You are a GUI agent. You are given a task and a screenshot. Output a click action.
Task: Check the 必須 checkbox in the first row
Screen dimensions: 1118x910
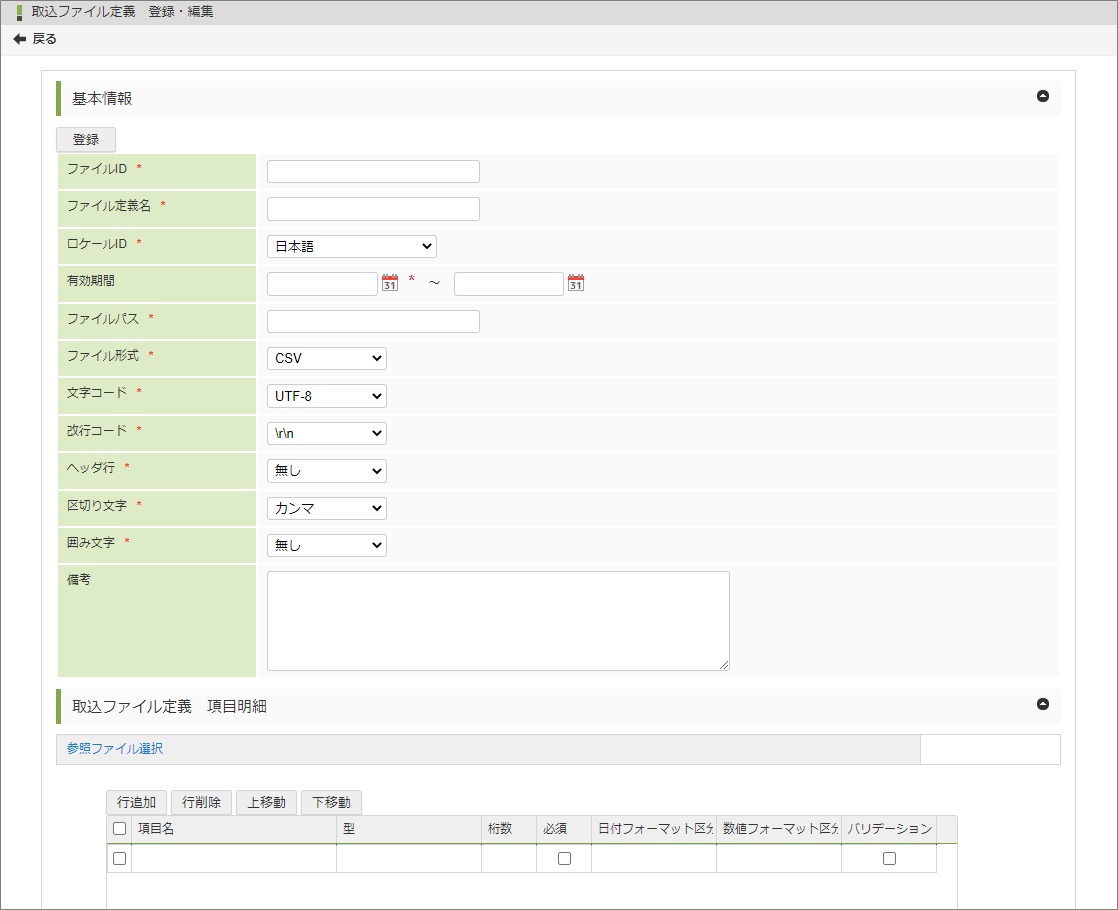click(564, 858)
